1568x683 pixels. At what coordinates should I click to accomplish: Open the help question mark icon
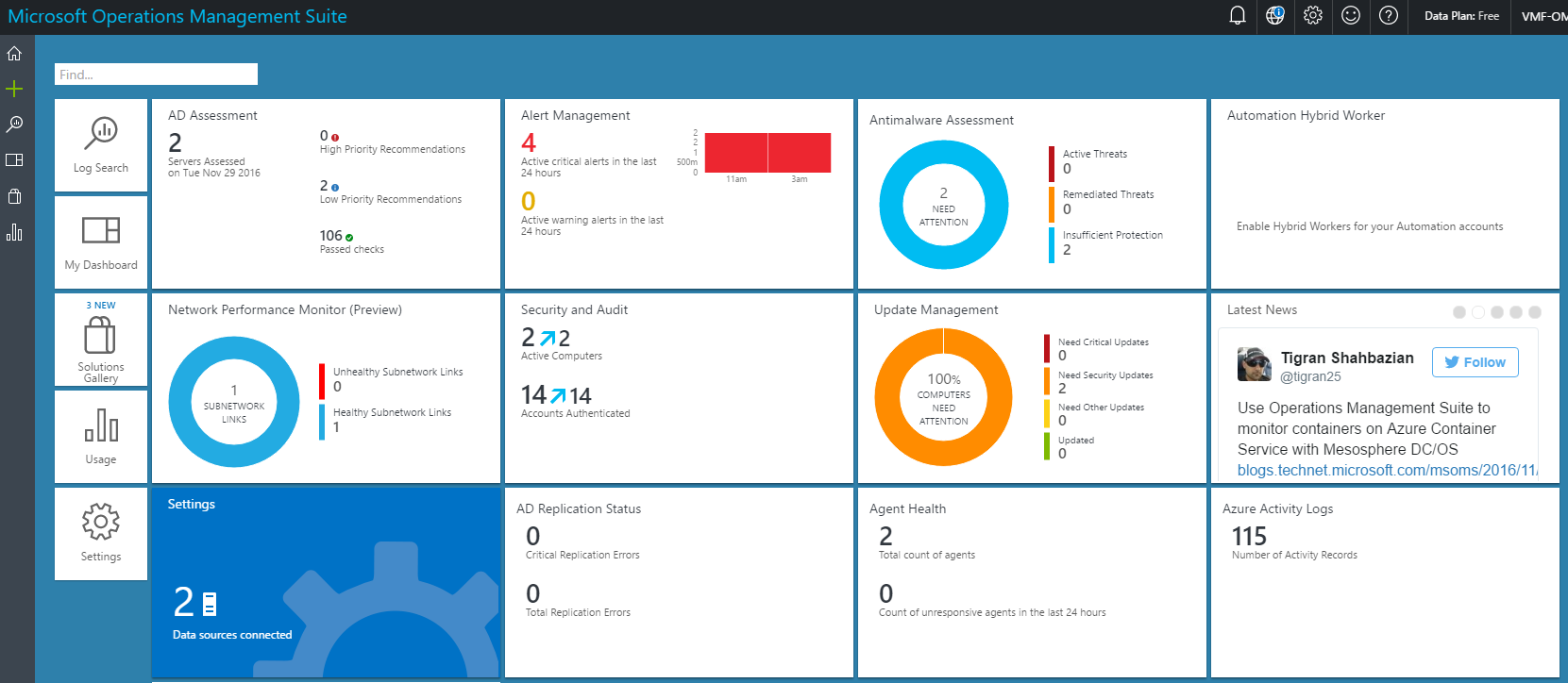1388,16
